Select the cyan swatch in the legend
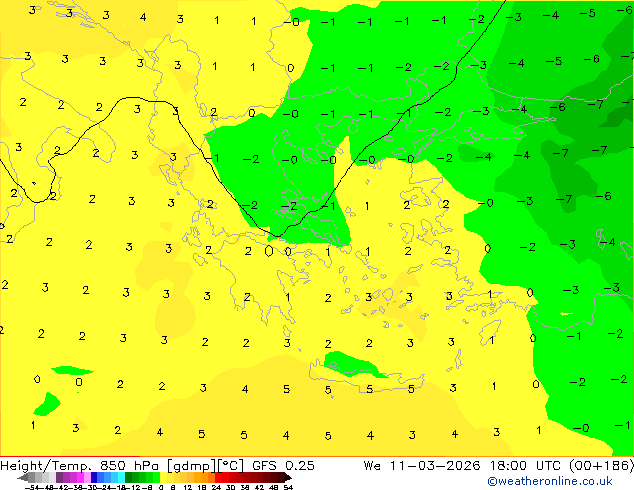Viewport: 634px width, 490px height. click(121, 477)
